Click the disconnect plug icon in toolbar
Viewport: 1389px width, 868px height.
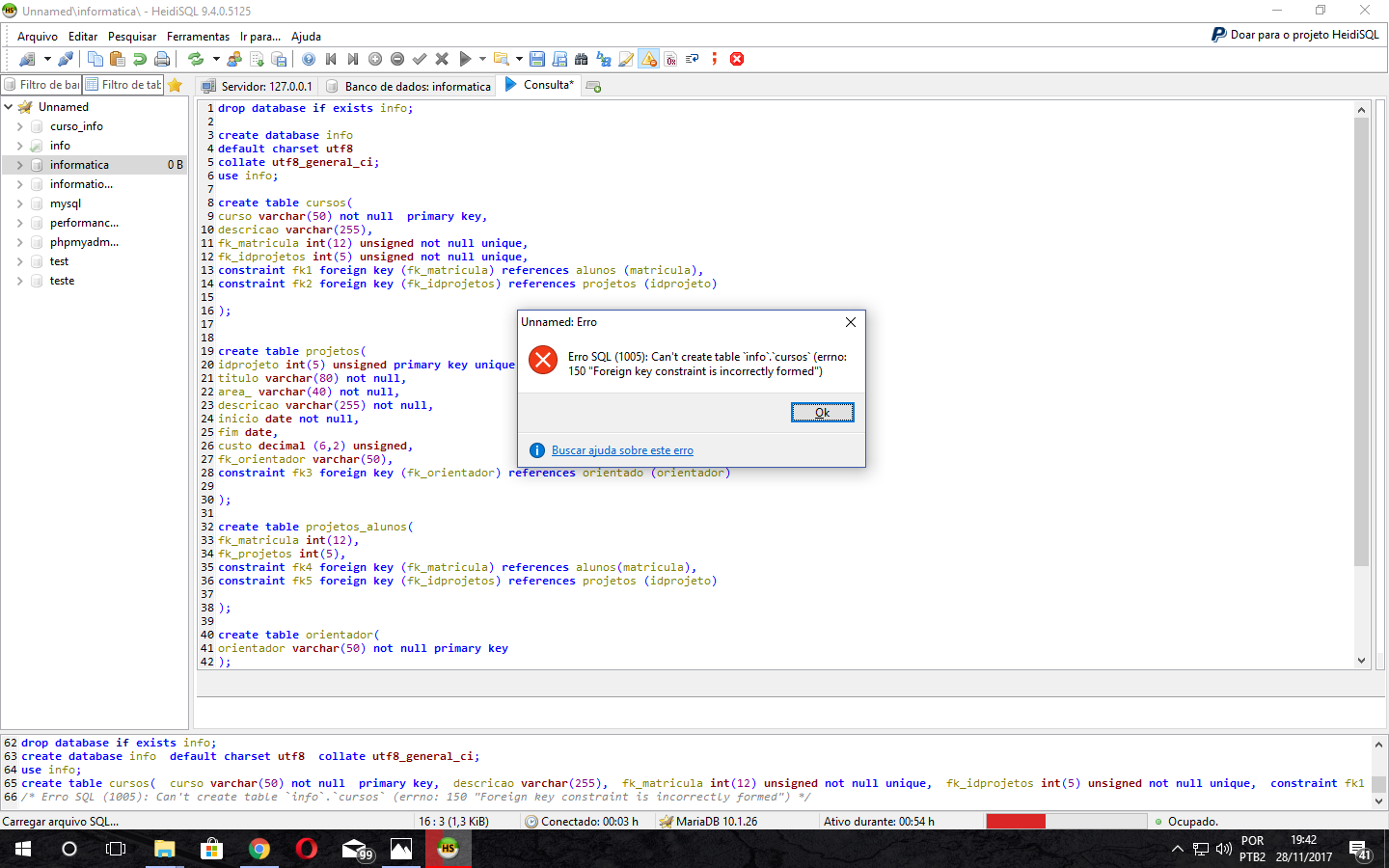tap(66, 59)
